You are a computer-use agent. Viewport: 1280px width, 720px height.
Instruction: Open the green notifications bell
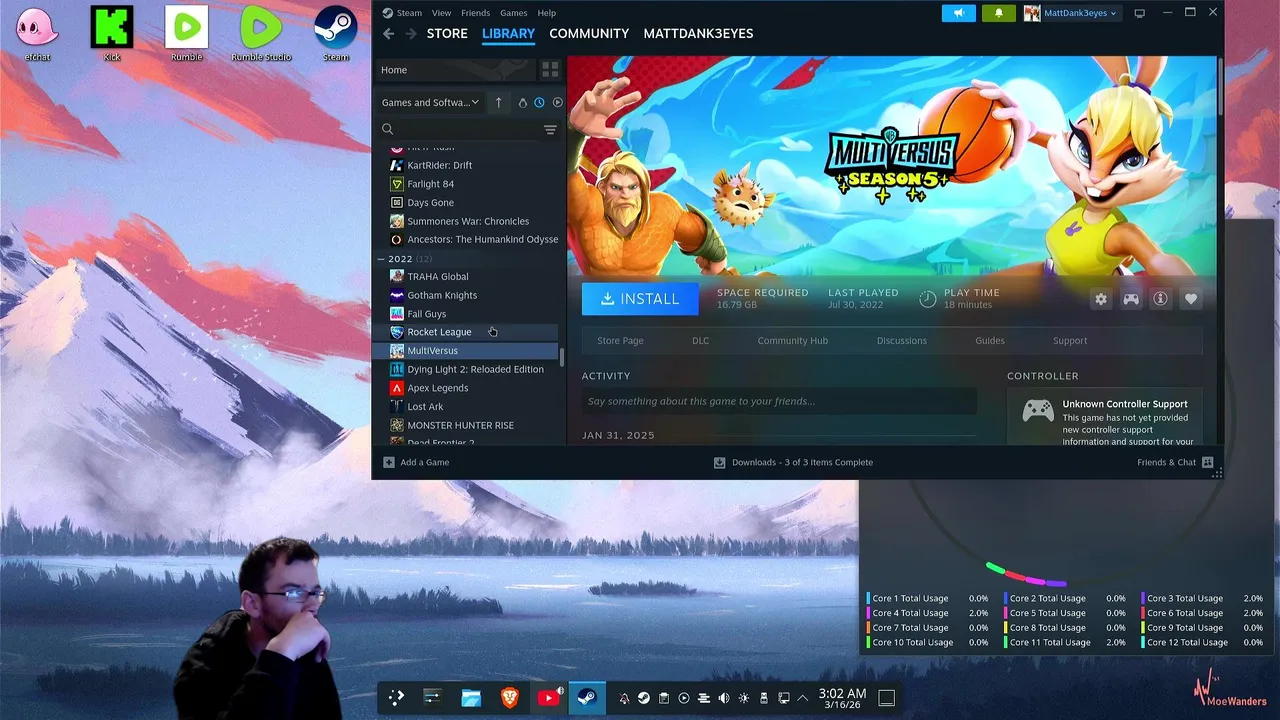[998, 13]
